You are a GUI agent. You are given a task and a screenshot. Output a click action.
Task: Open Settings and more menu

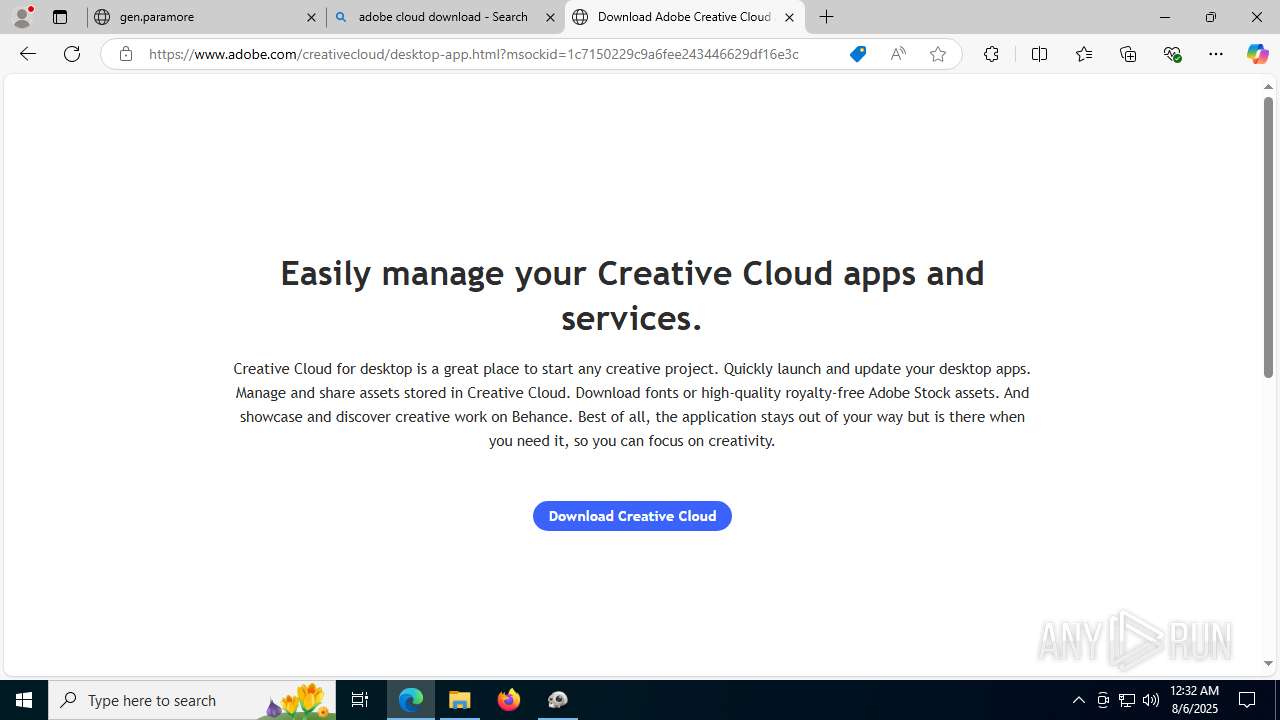coord(1216,54)
